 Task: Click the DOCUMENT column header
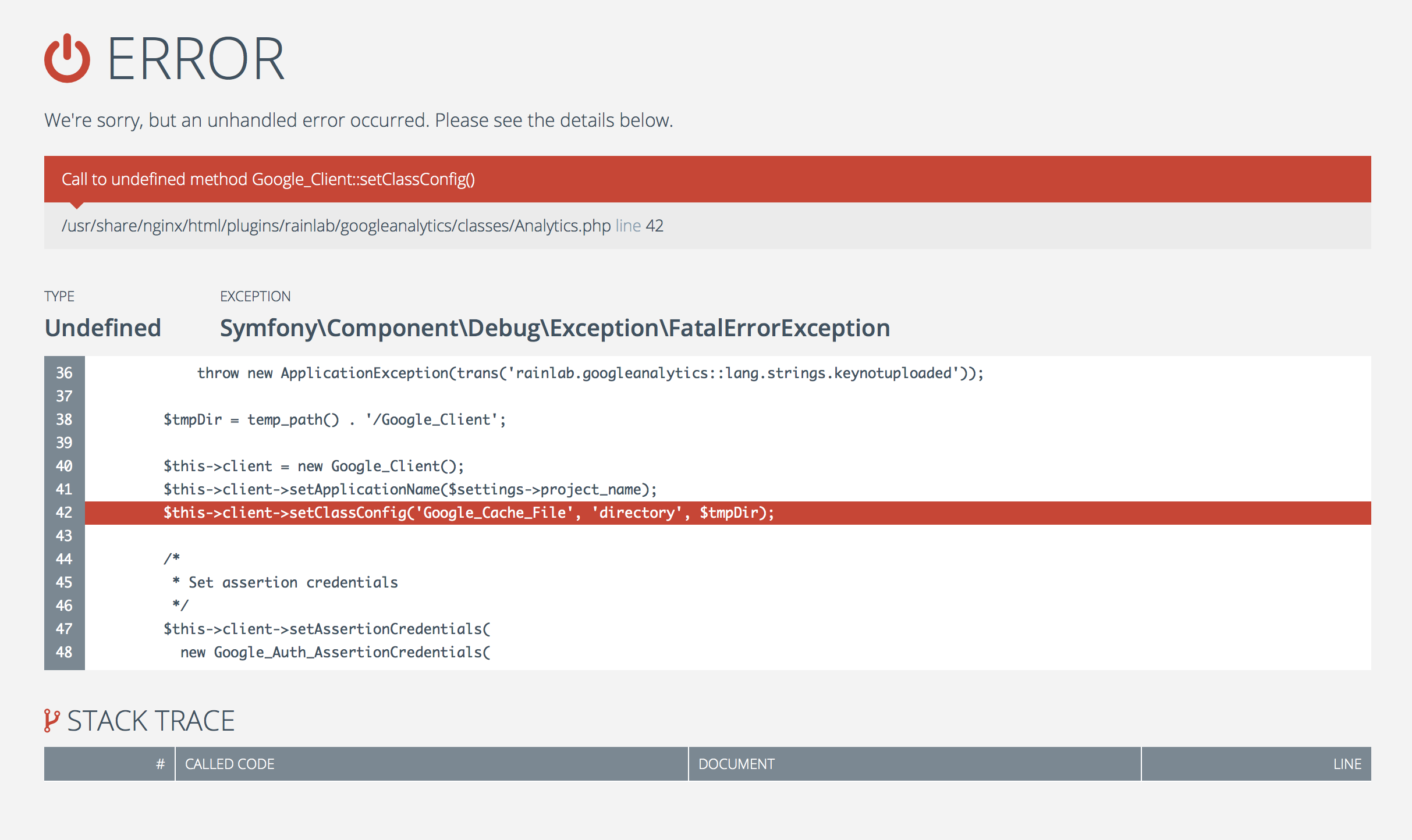click(x=736, y=764)
